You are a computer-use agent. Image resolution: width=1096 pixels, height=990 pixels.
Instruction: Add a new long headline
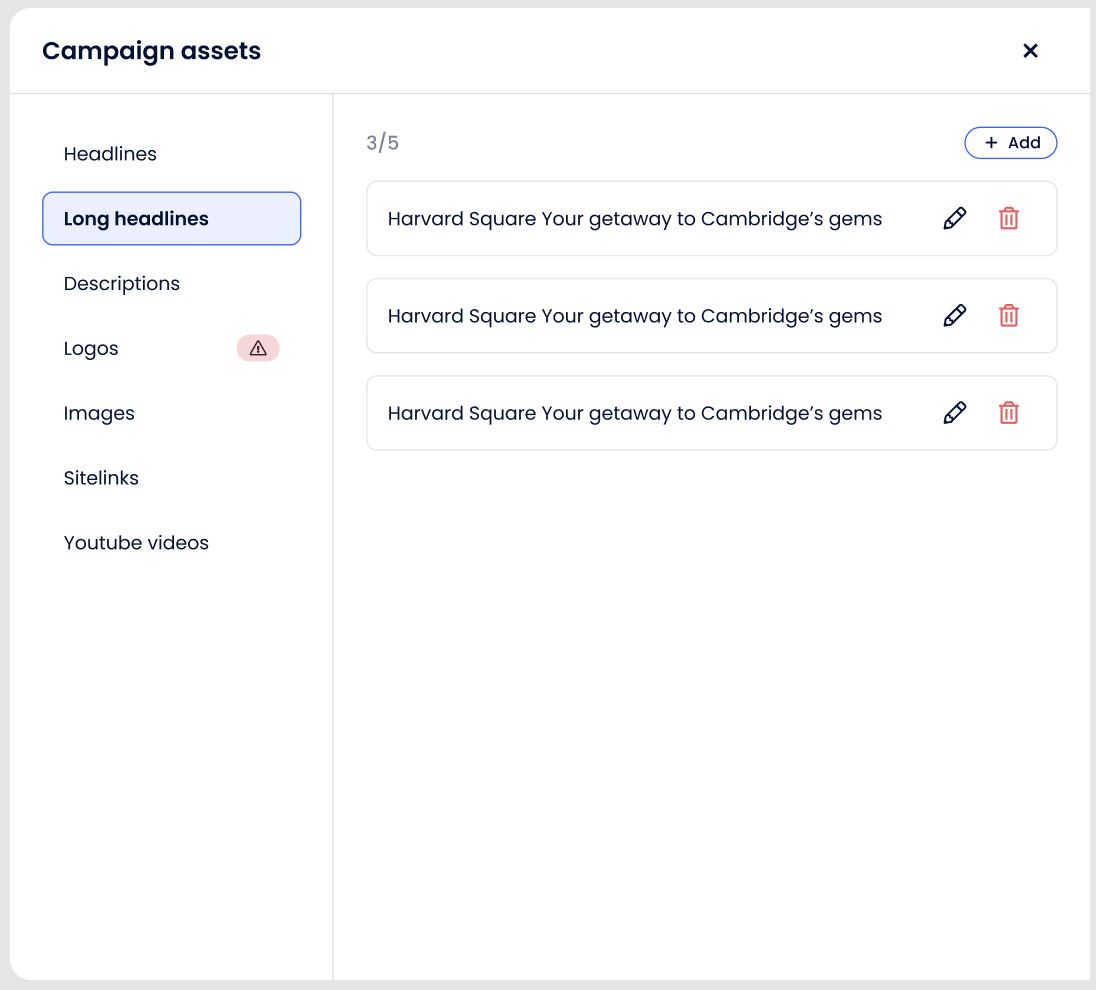click(1011, 143)
